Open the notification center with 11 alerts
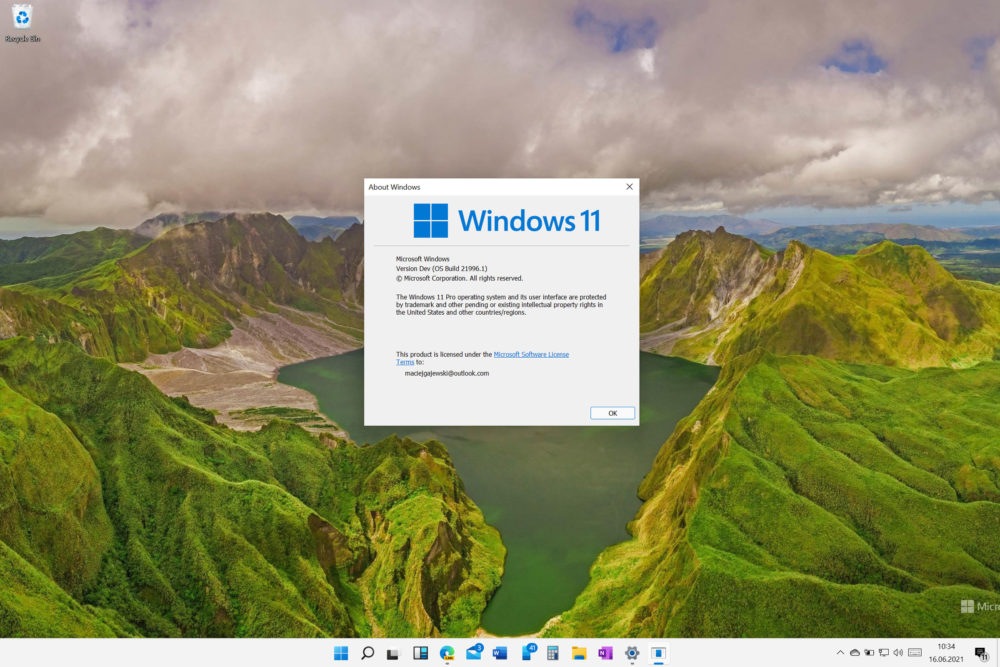1000x667 pixels. pos(982,653)
